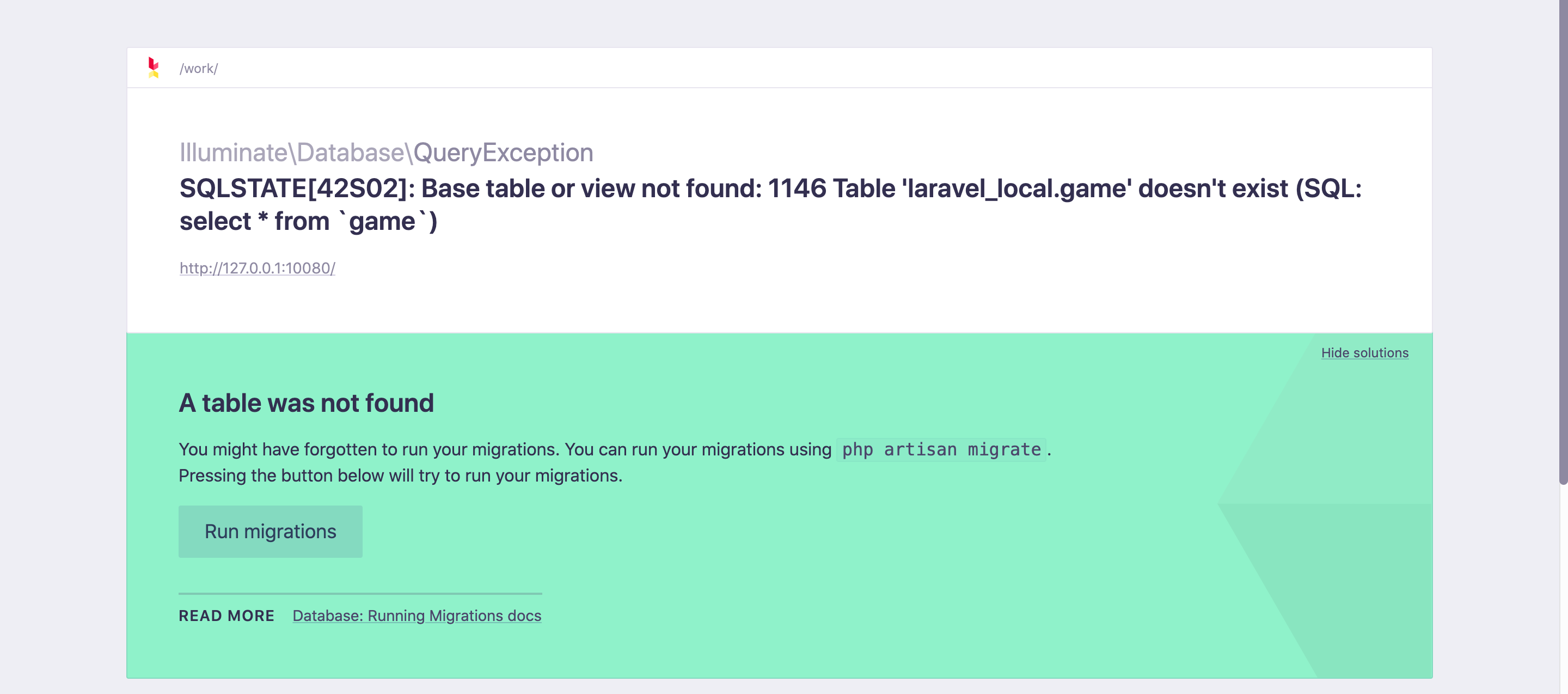The height and width of the screenshot is (694, 1568).
Task: Click the Hide solutions underlined text
Action: (x=1365, y=352)
